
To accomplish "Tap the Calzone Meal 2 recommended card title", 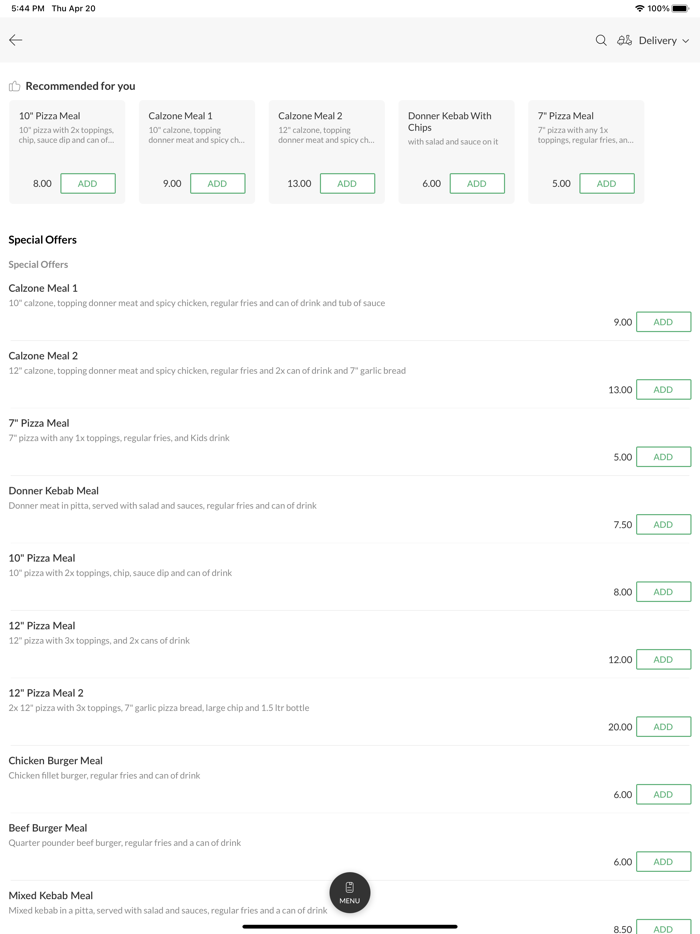I will point(310,116).
